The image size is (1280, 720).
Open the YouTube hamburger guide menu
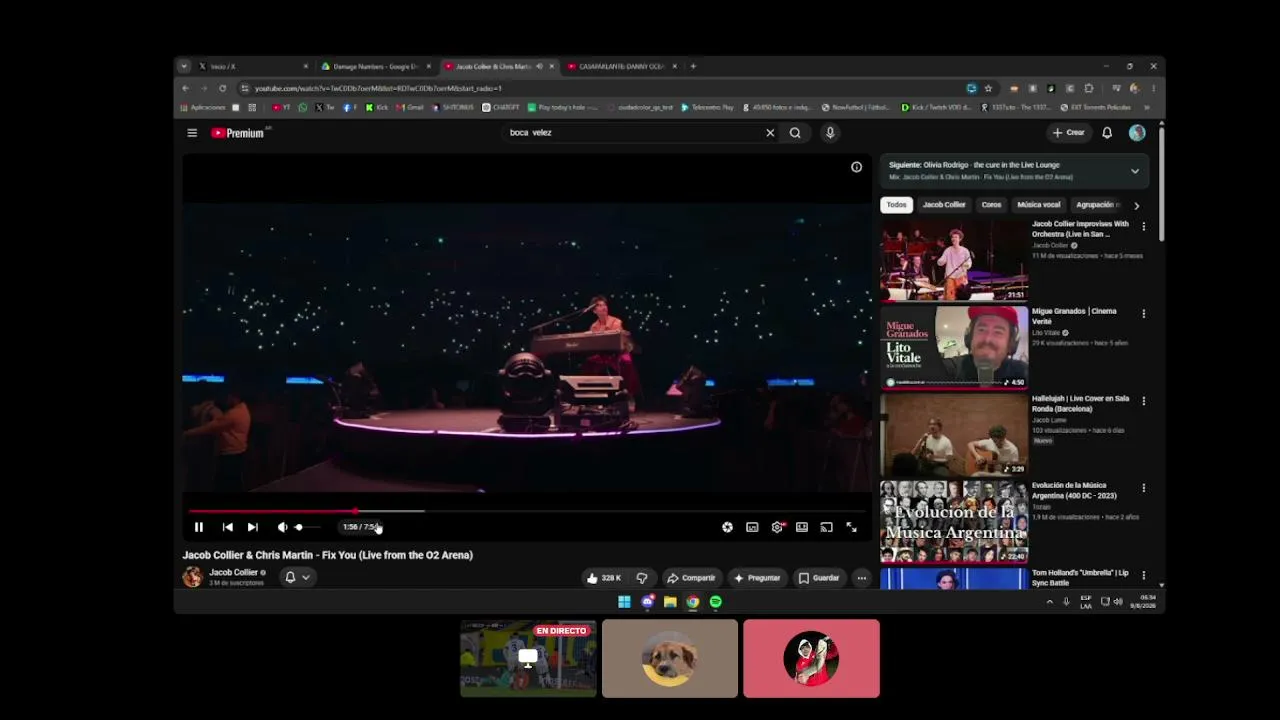pyautogui.click(x=192, y=133)
